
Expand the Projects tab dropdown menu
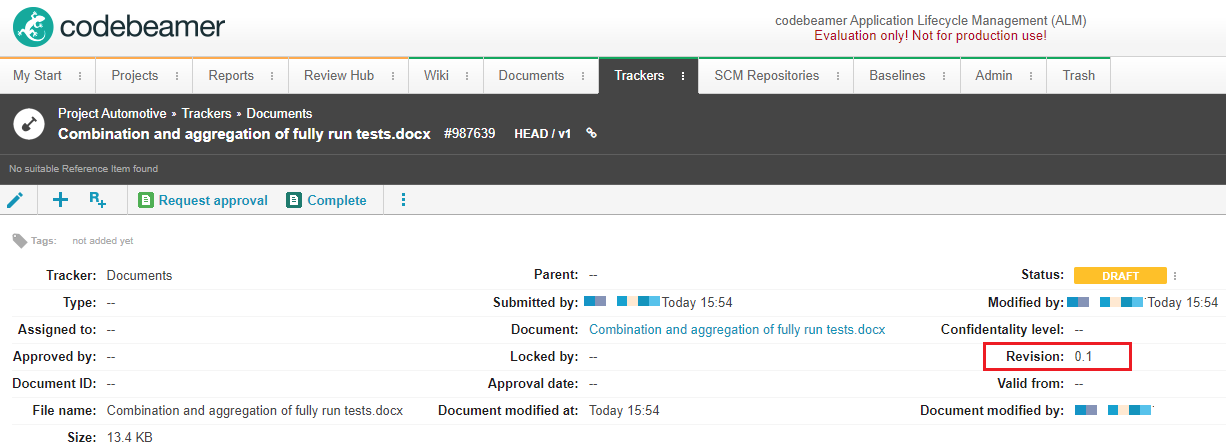pyautogui.click(x=177, y=76)
